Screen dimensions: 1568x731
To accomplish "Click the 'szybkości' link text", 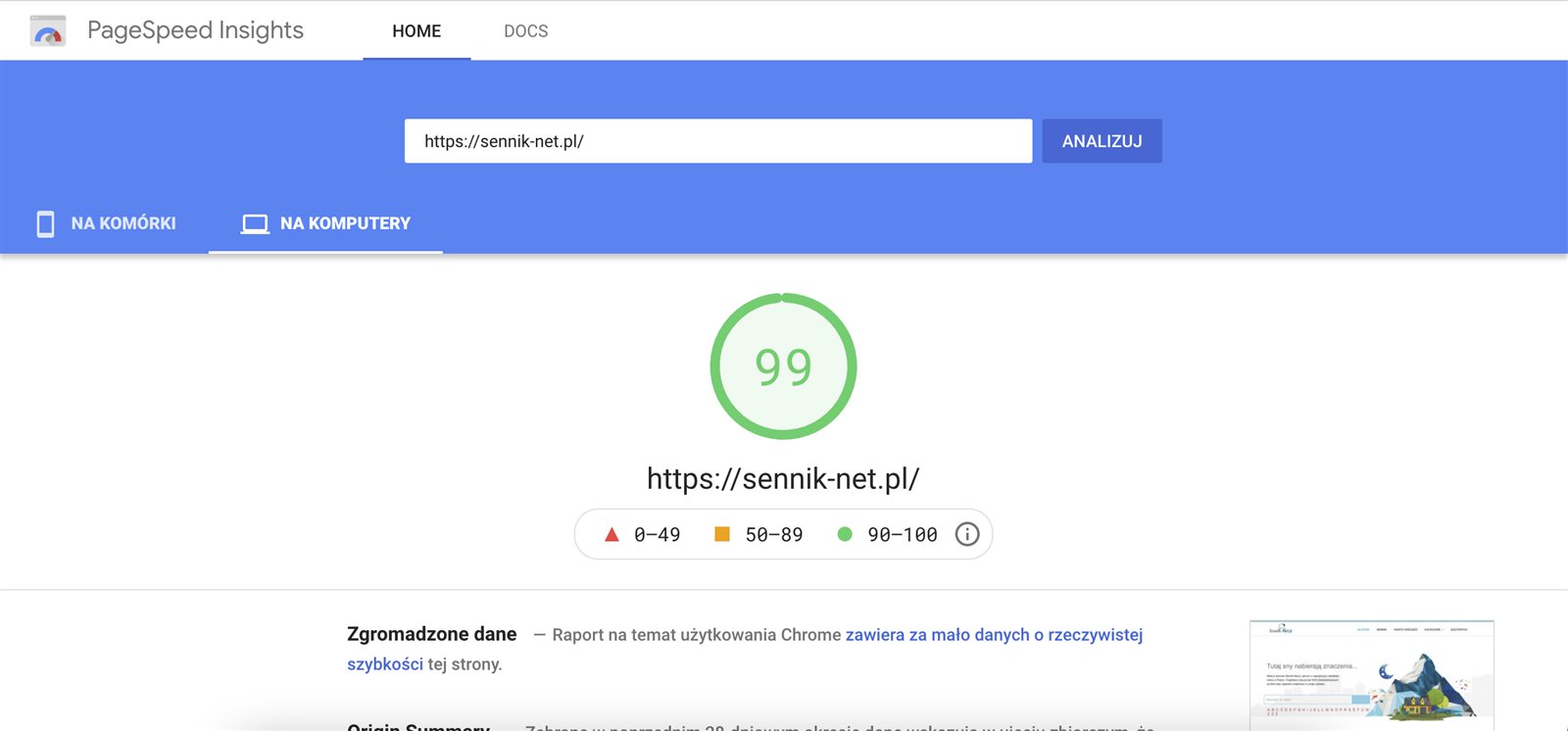I will point(384,664).
